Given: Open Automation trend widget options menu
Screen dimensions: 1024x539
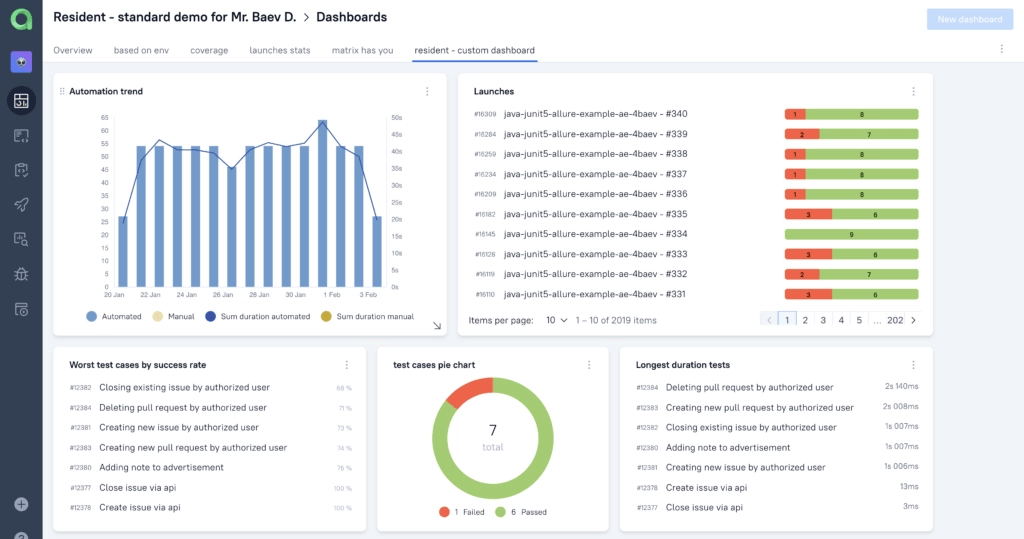Looking at the screenshot, I should point(427,92).
